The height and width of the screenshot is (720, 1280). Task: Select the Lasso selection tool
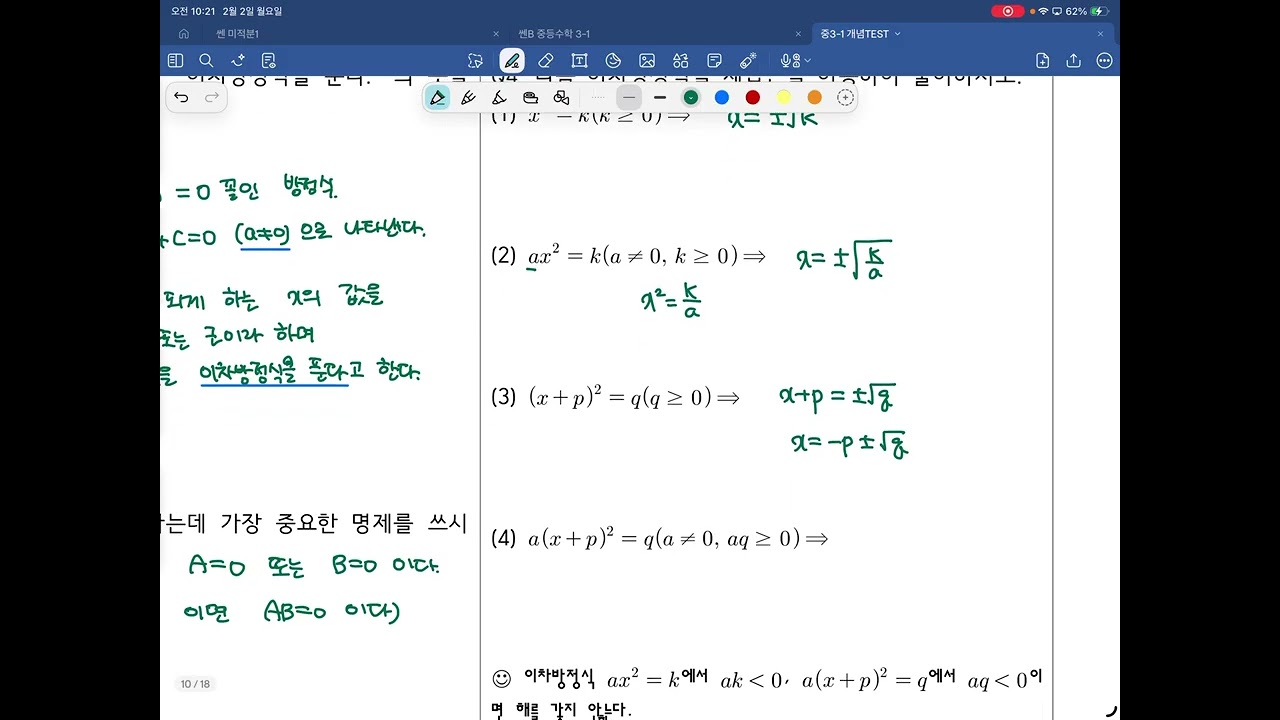[x=475, y=61]
